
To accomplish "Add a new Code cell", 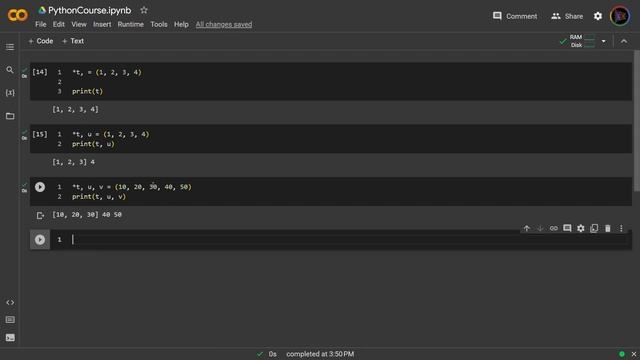I will point(41,41).
